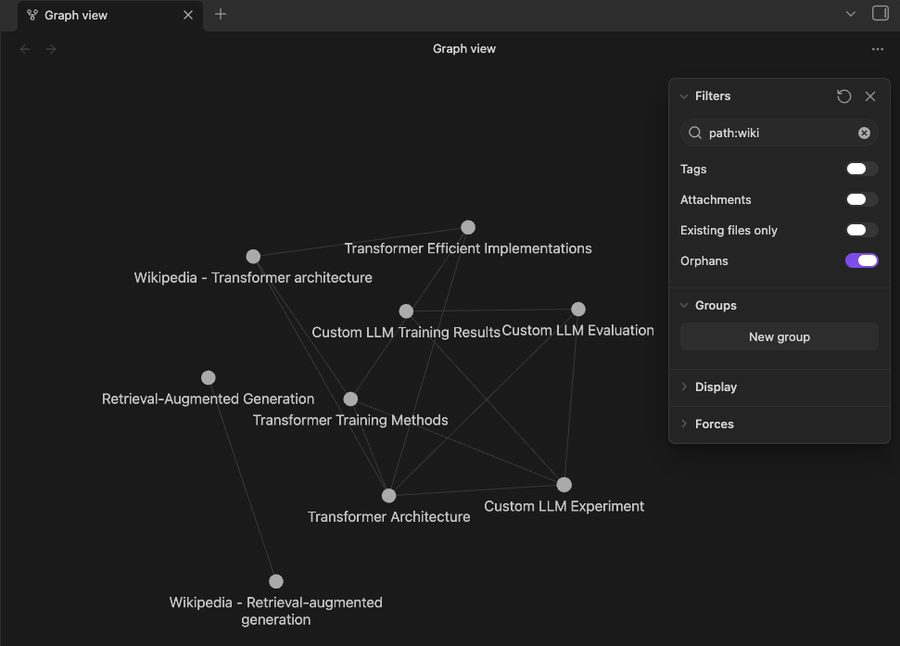The height and width of the screenshot is (646, 900).
Task: Open a new tab with plus icon
Action: click(x=220, y=14)
